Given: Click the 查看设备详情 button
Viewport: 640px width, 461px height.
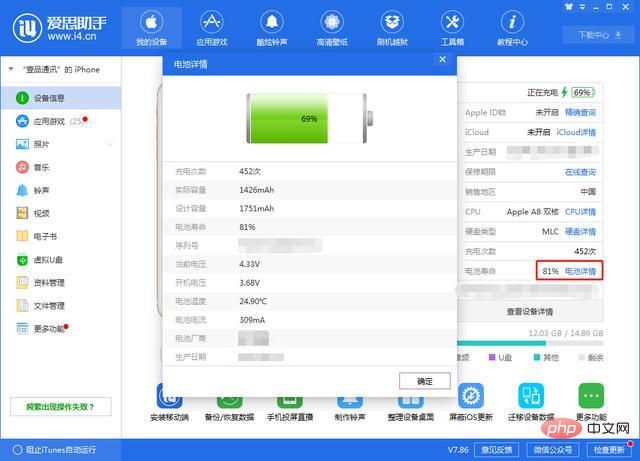Looking at the screenshot, I should click(x=530, y=312).
